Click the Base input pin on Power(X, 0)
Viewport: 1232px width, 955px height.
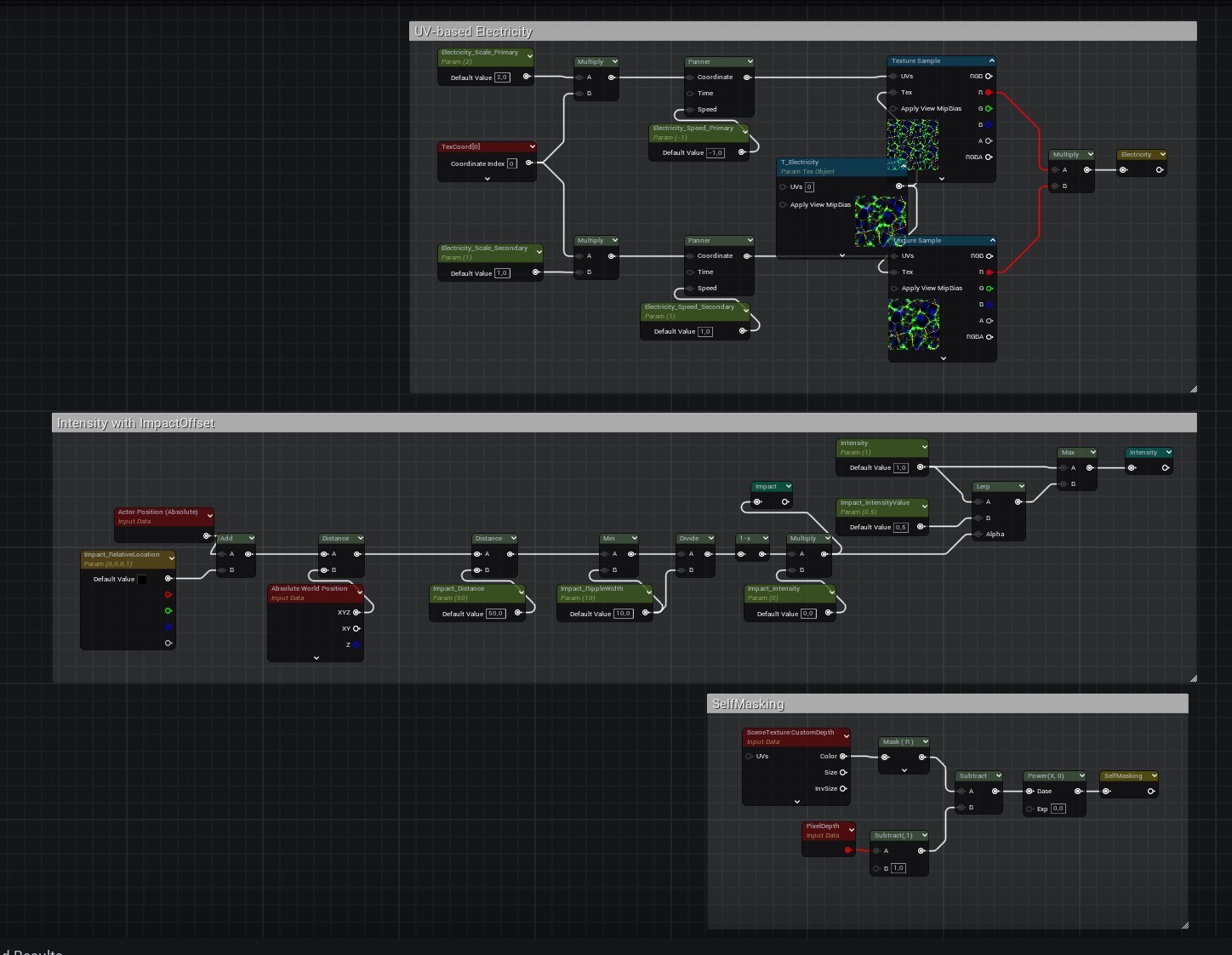(1029, 792)
